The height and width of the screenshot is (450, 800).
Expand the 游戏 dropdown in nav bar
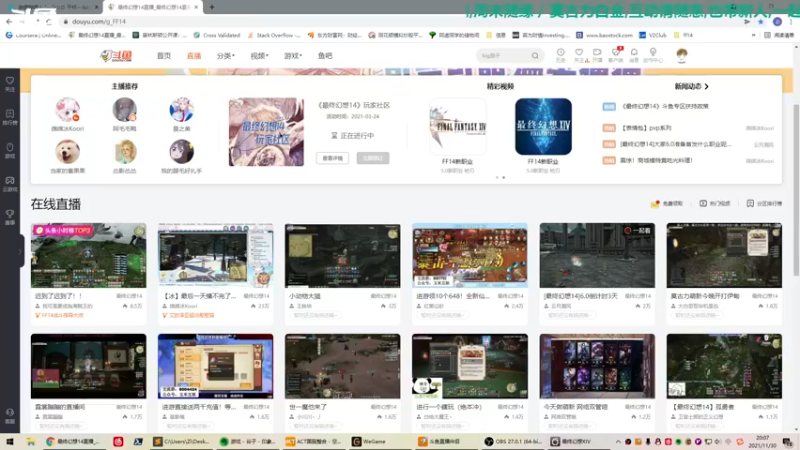(x=293, y=56)
